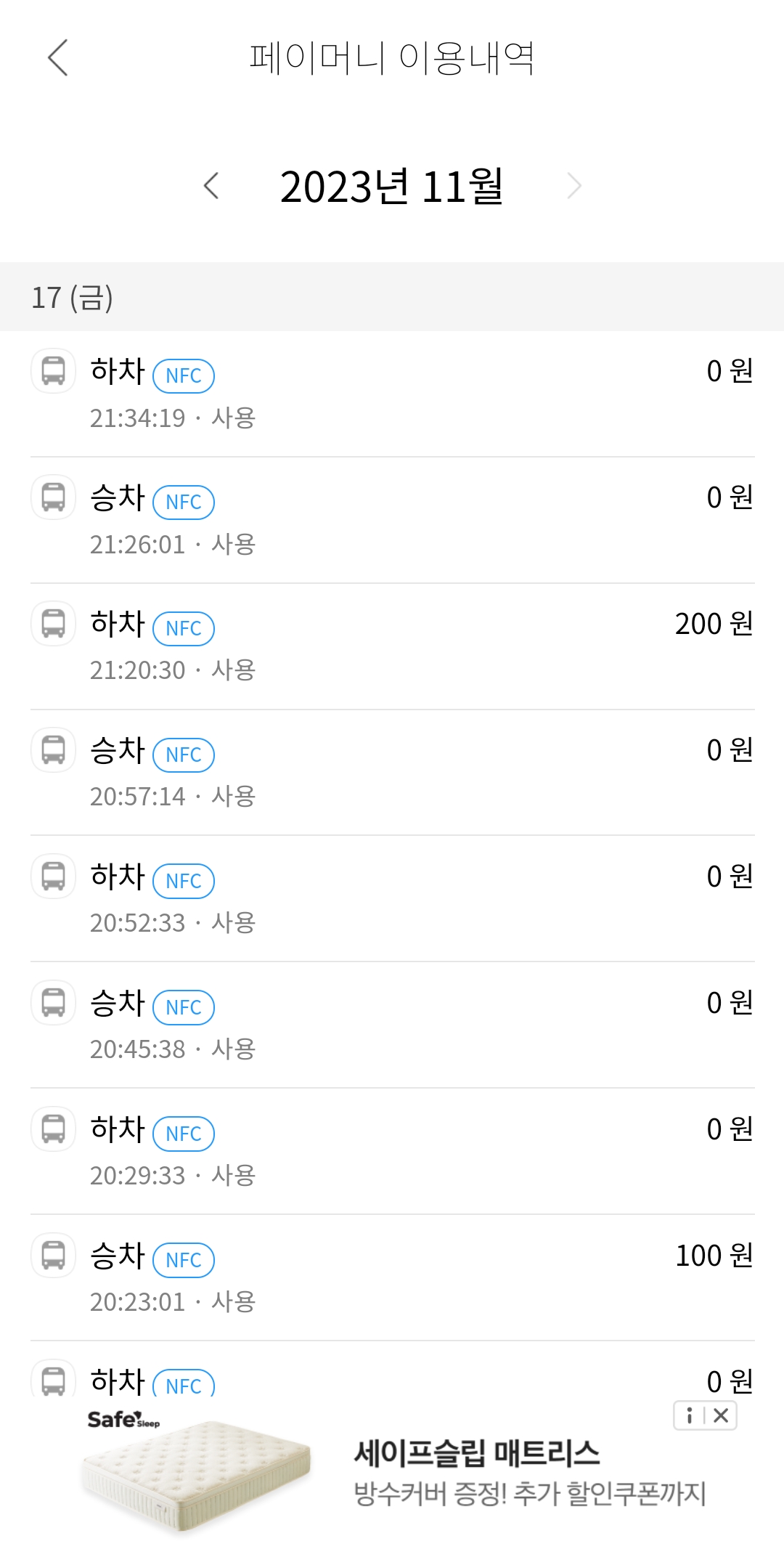Open the 100 원 boarding transaction
784x1549 pixels.
click(714, 1256)
